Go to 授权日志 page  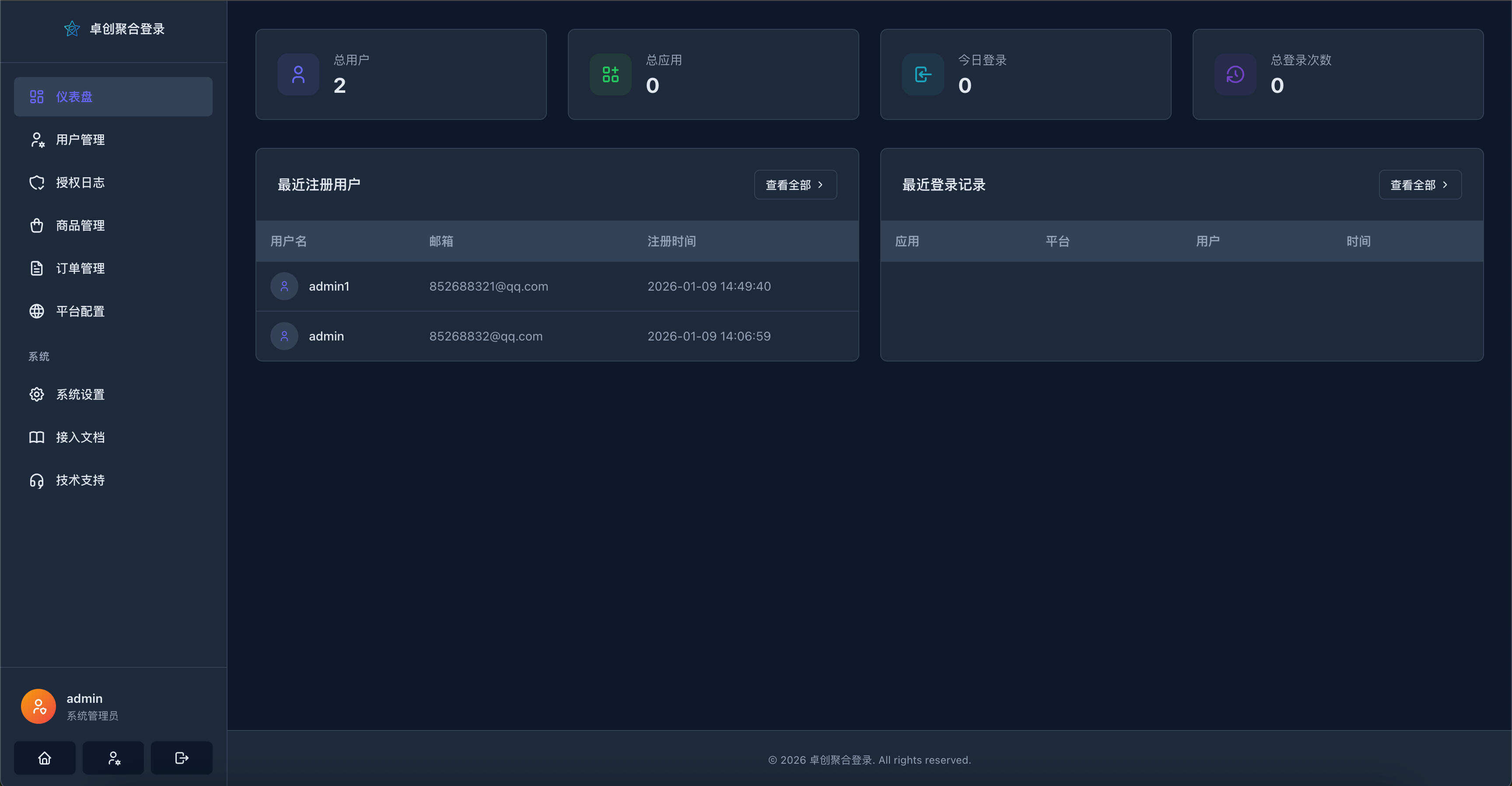pyautogui.click(x=80, y=182)
